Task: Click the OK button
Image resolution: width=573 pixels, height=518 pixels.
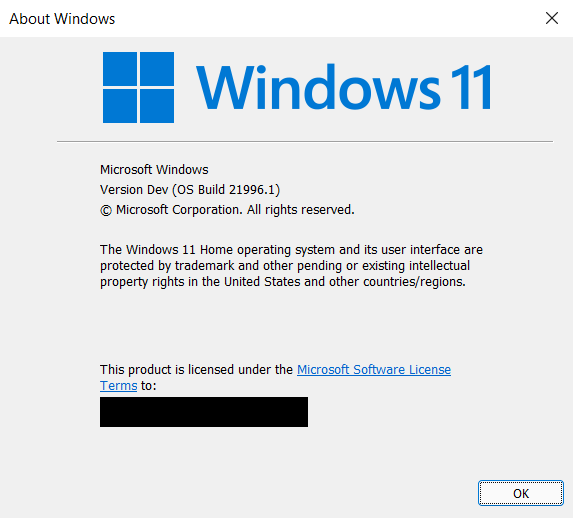Action: pos(521,493)
